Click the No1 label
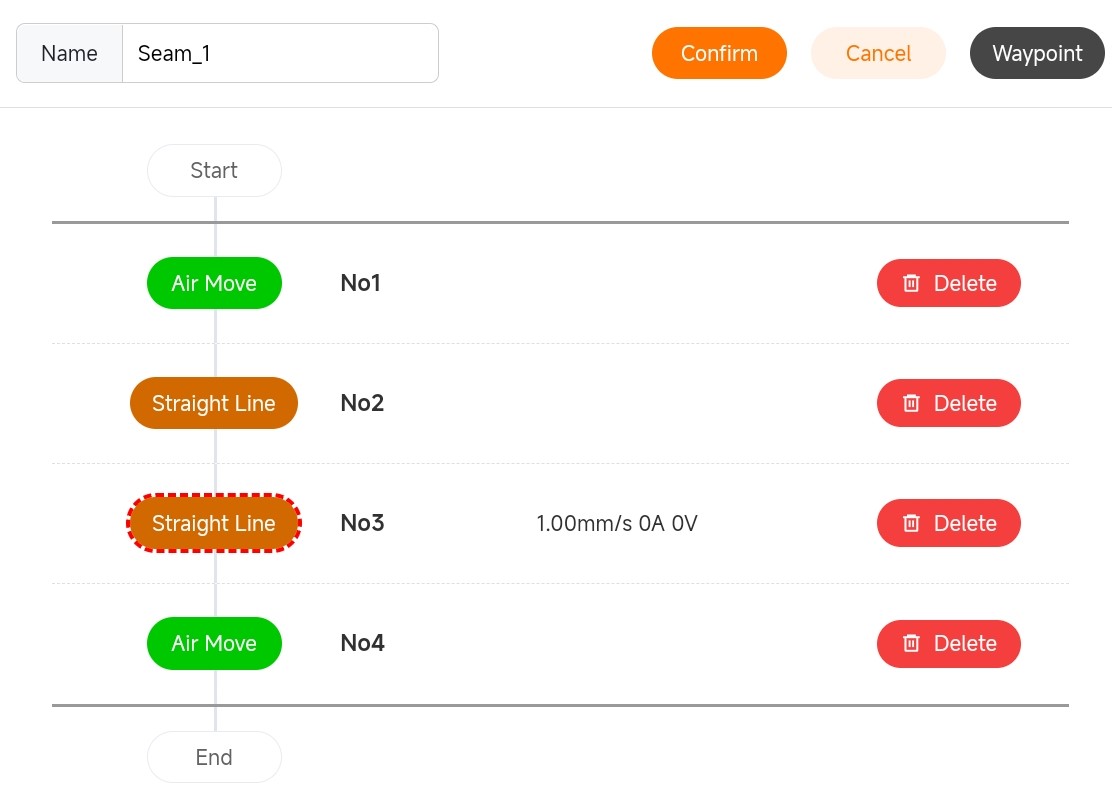1112x802 pixels. [361, 283]
